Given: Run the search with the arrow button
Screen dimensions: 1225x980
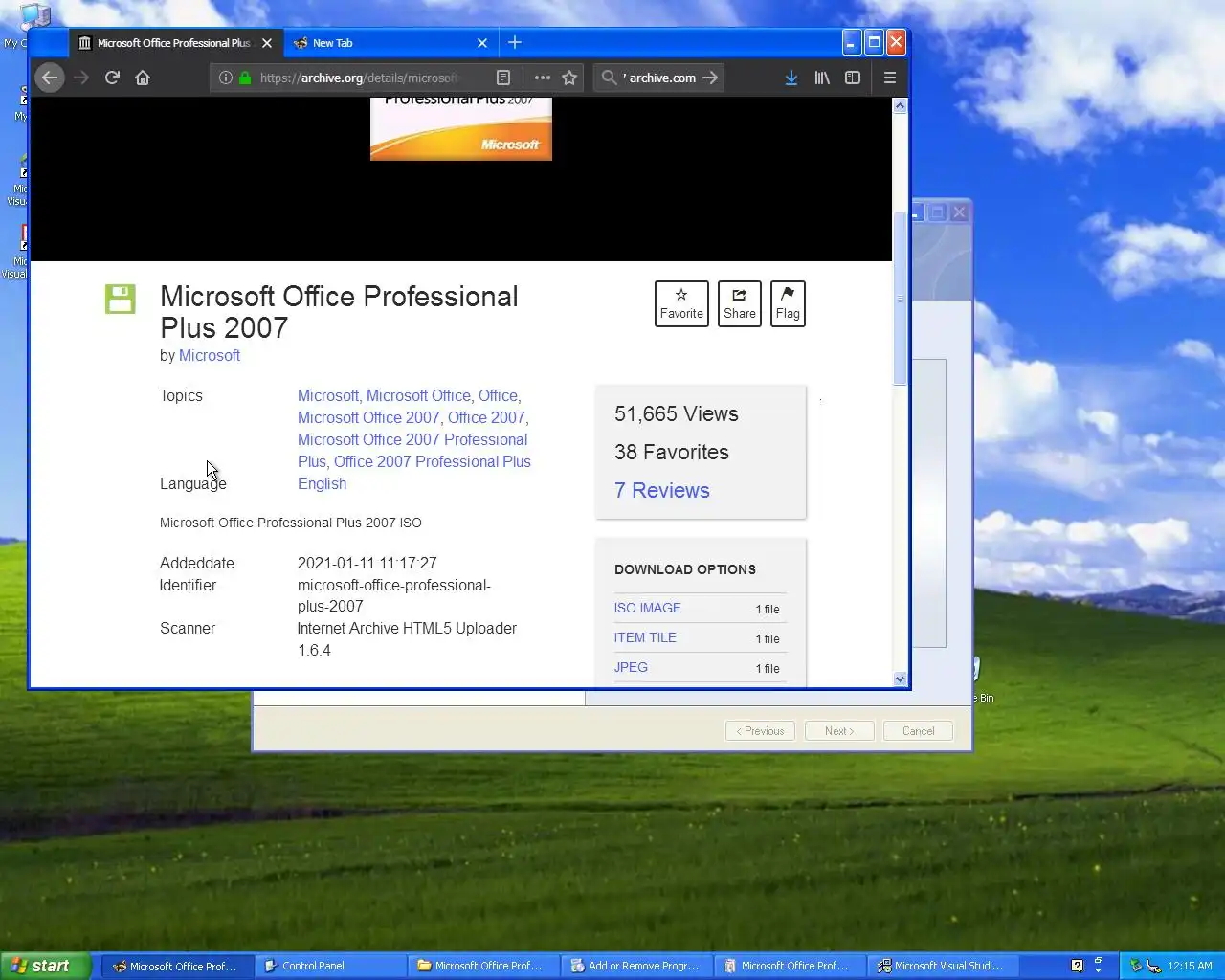Looking at the screenshot, I should coord(710,78).
